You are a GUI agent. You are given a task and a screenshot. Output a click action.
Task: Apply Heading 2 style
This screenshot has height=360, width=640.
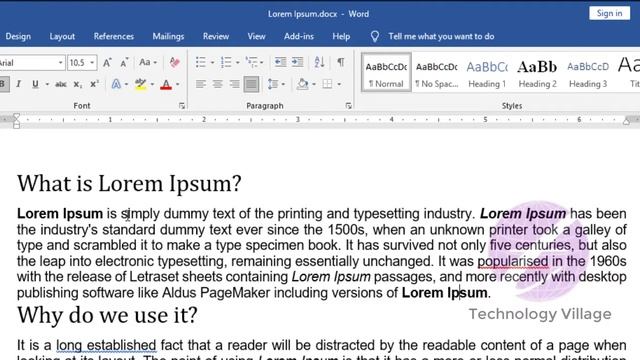point(537,72)
